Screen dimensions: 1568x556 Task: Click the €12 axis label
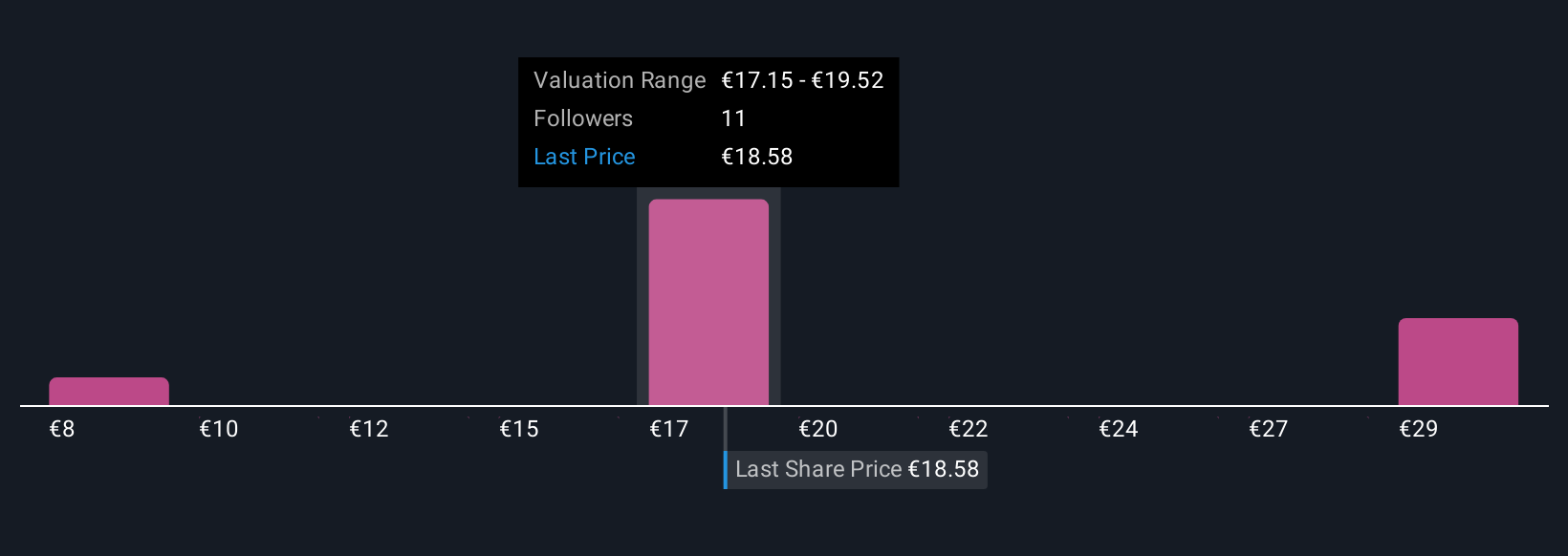coord(369,429)
